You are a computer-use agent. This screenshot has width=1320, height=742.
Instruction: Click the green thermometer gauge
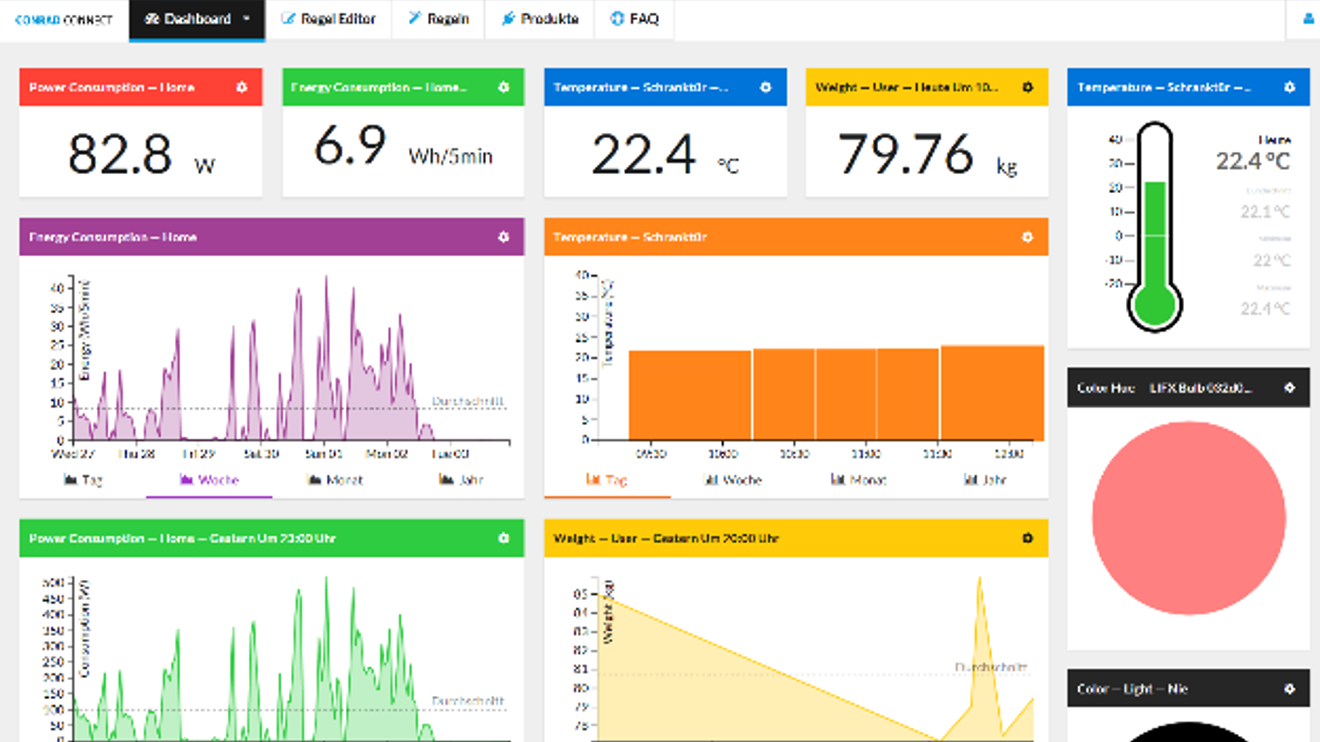click(x=1155, y=227)
